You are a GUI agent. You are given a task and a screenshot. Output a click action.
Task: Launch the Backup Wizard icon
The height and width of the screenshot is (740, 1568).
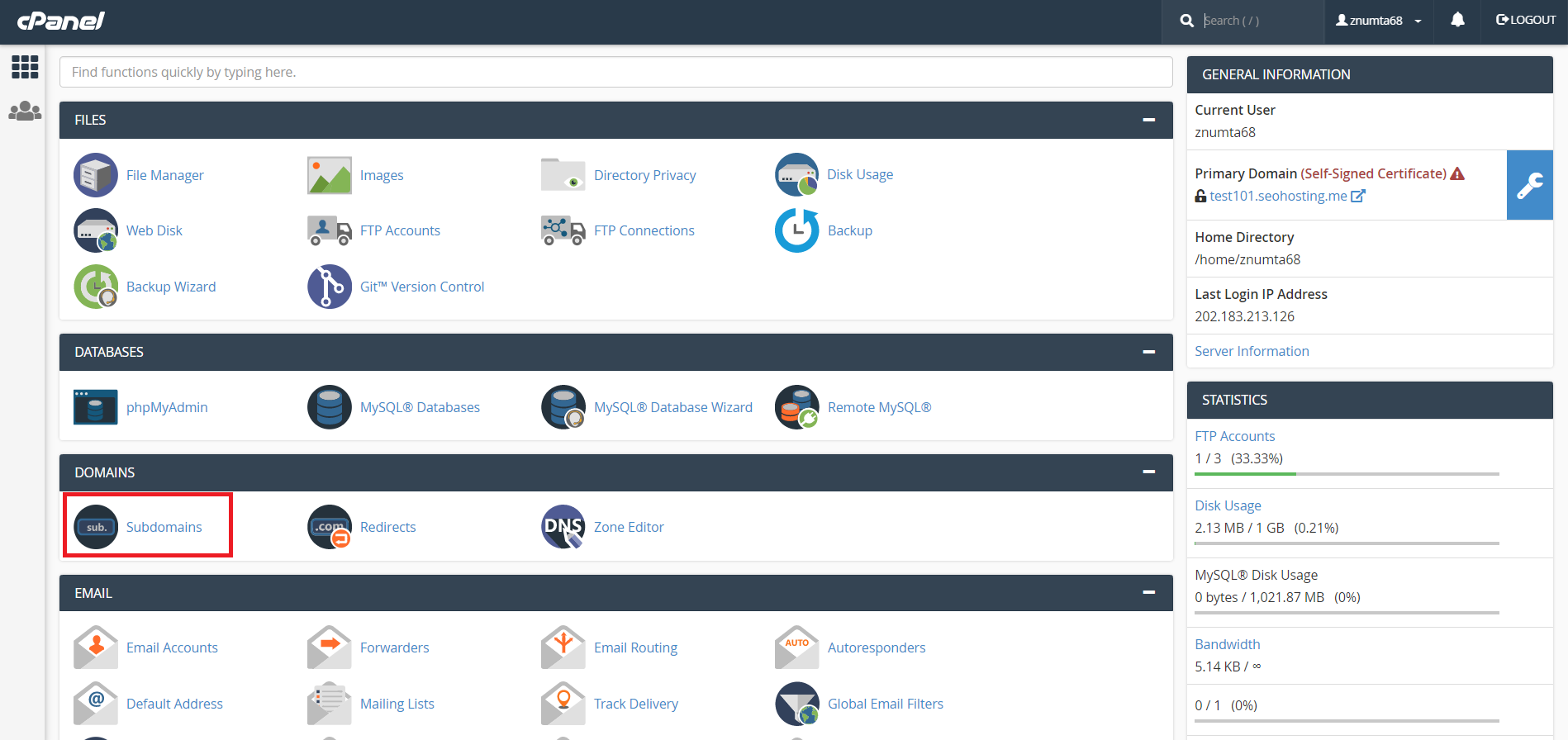(x=96, y=287)
